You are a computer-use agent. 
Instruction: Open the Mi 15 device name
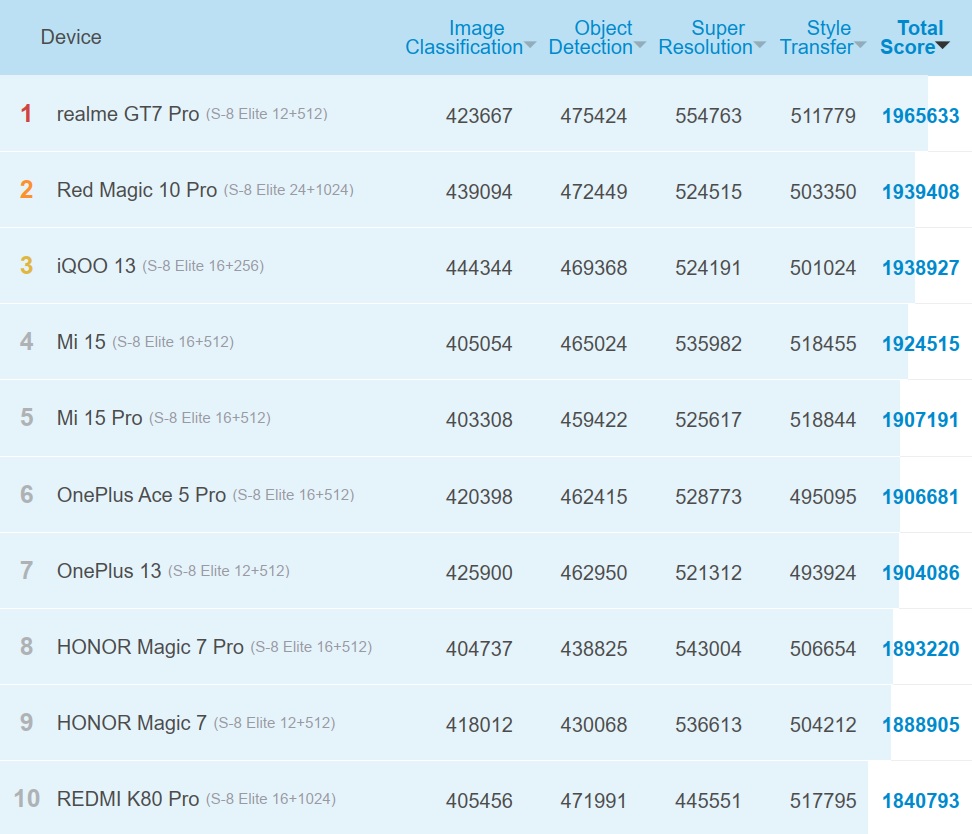pos(81,342)
